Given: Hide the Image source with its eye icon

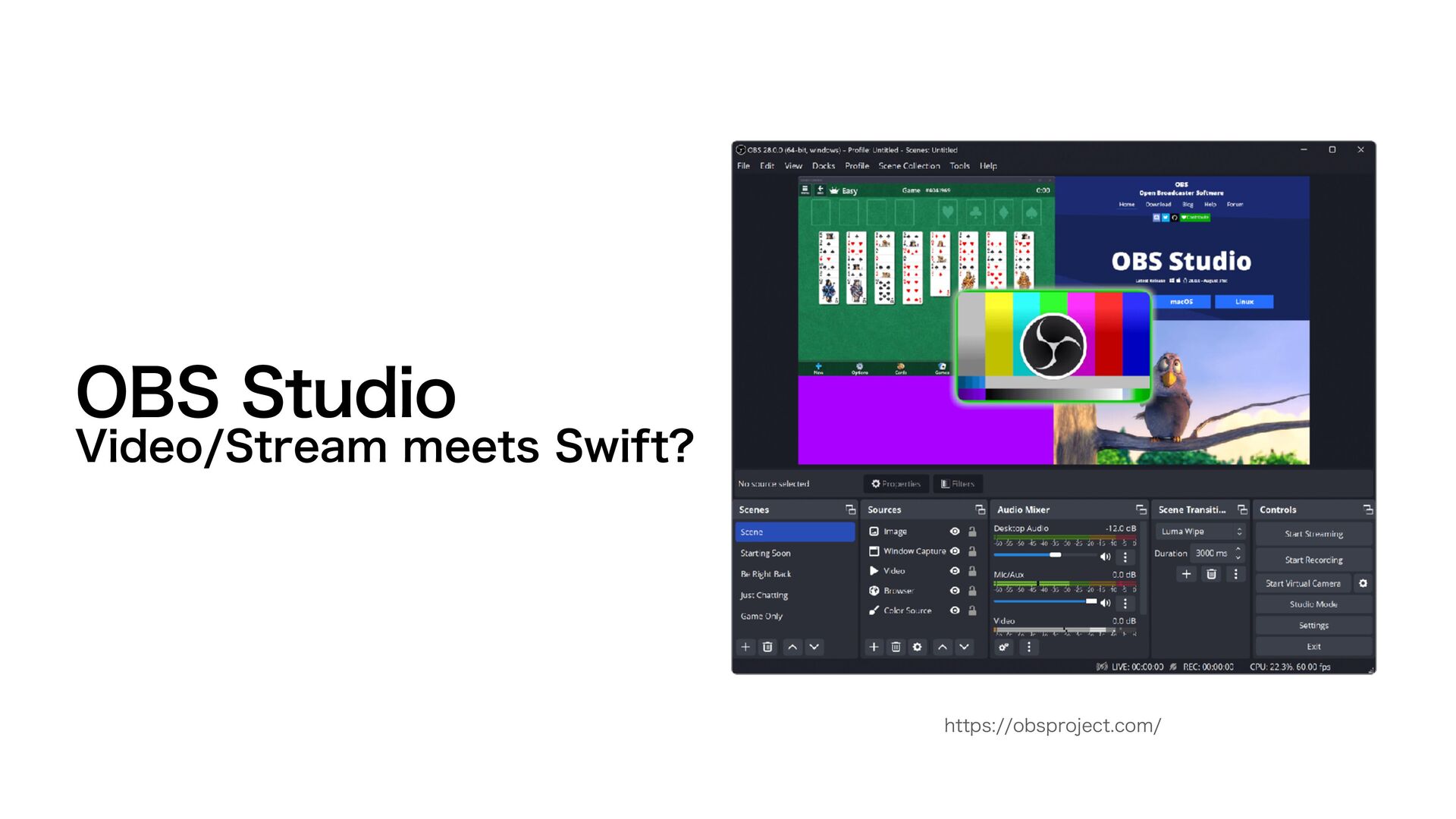Looking at the screenshot, I should coord(955,532).
